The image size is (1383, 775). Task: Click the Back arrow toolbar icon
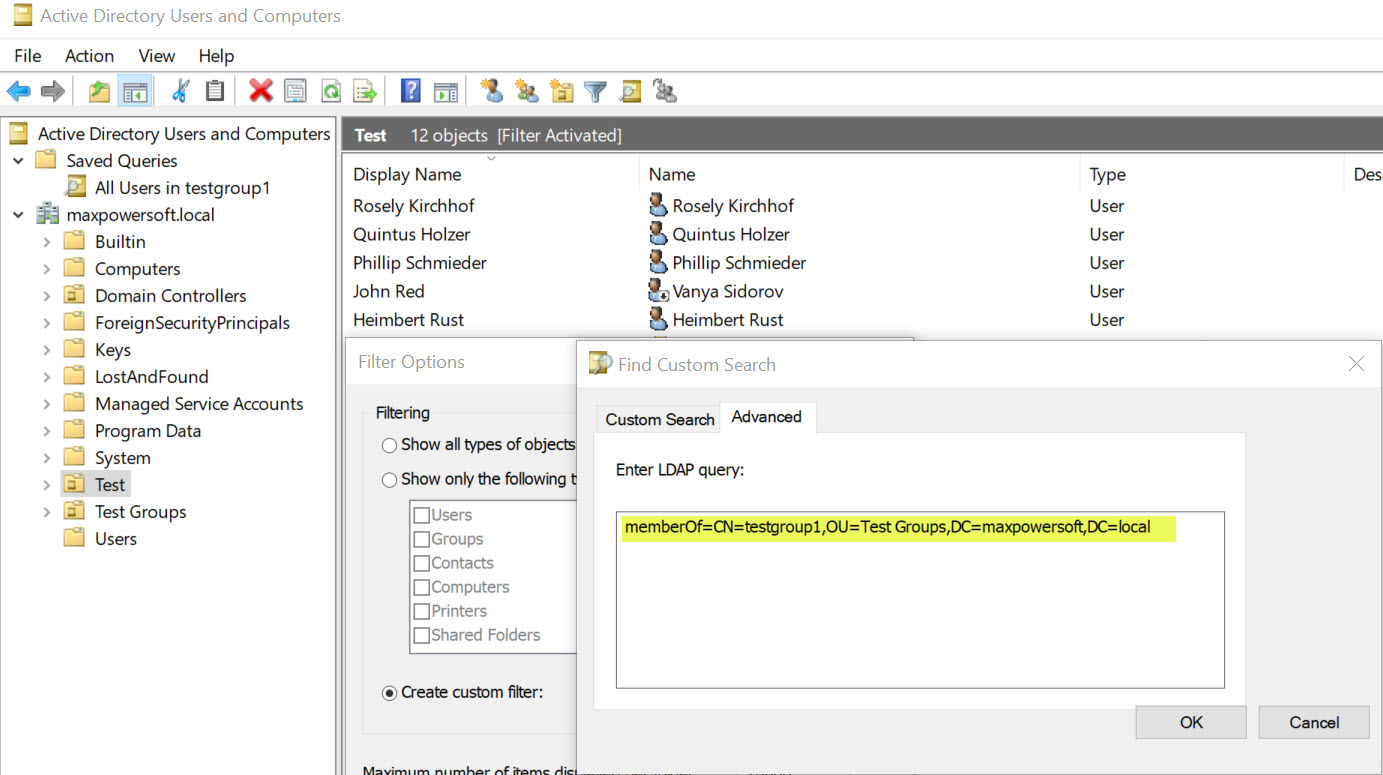(18, 92)
